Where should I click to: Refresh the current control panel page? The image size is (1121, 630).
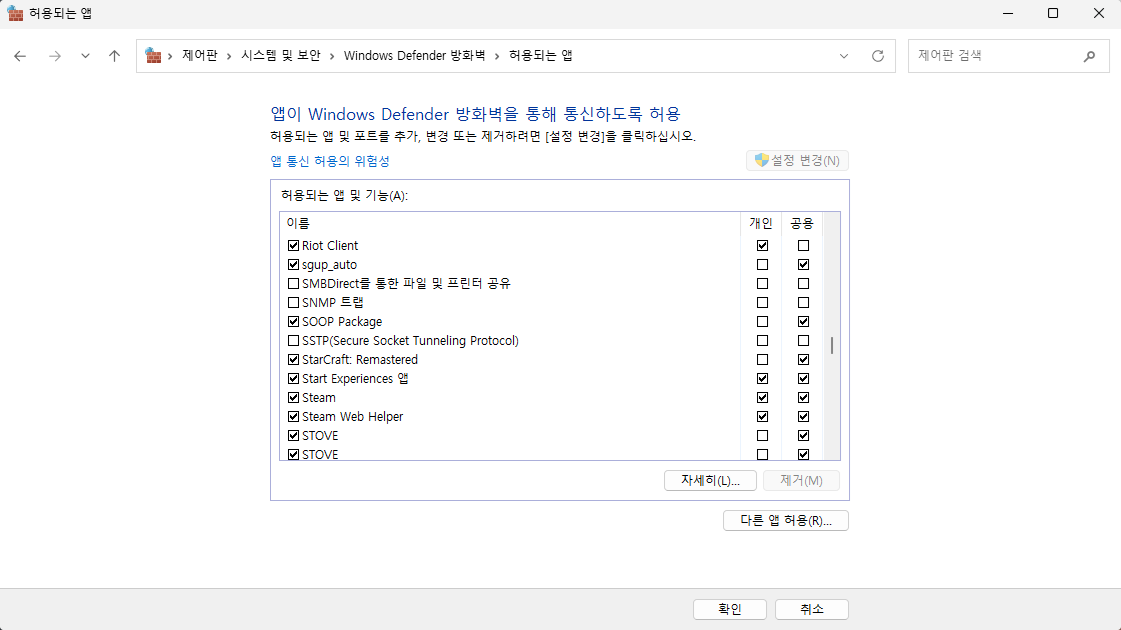tap(878, 56)
